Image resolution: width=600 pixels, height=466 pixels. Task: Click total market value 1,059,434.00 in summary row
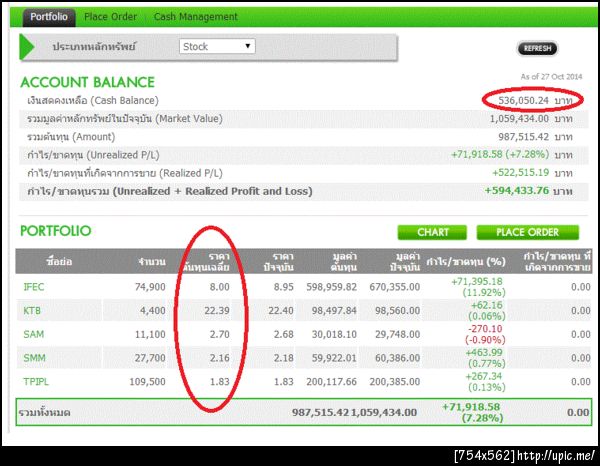click(x=384, y=412)
